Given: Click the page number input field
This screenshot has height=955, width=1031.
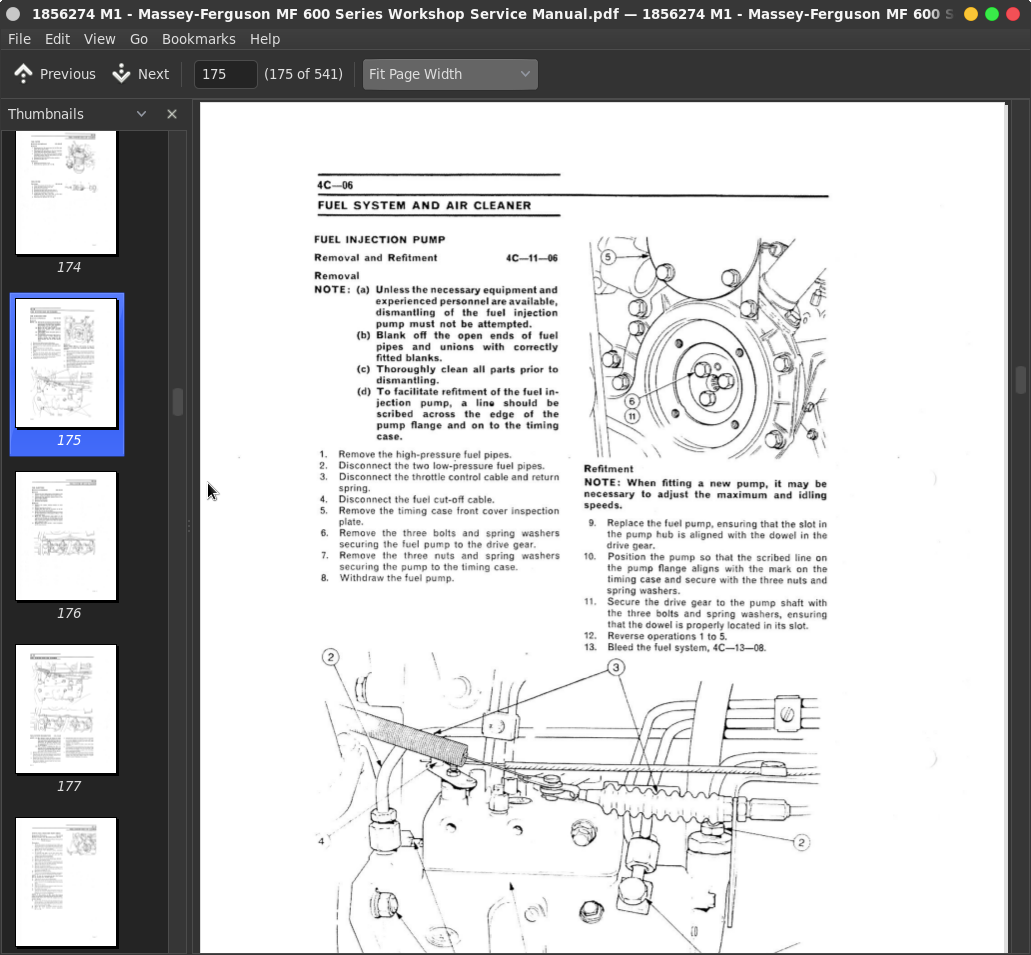Looking at the screenshot, I should [x=225, y=74].
